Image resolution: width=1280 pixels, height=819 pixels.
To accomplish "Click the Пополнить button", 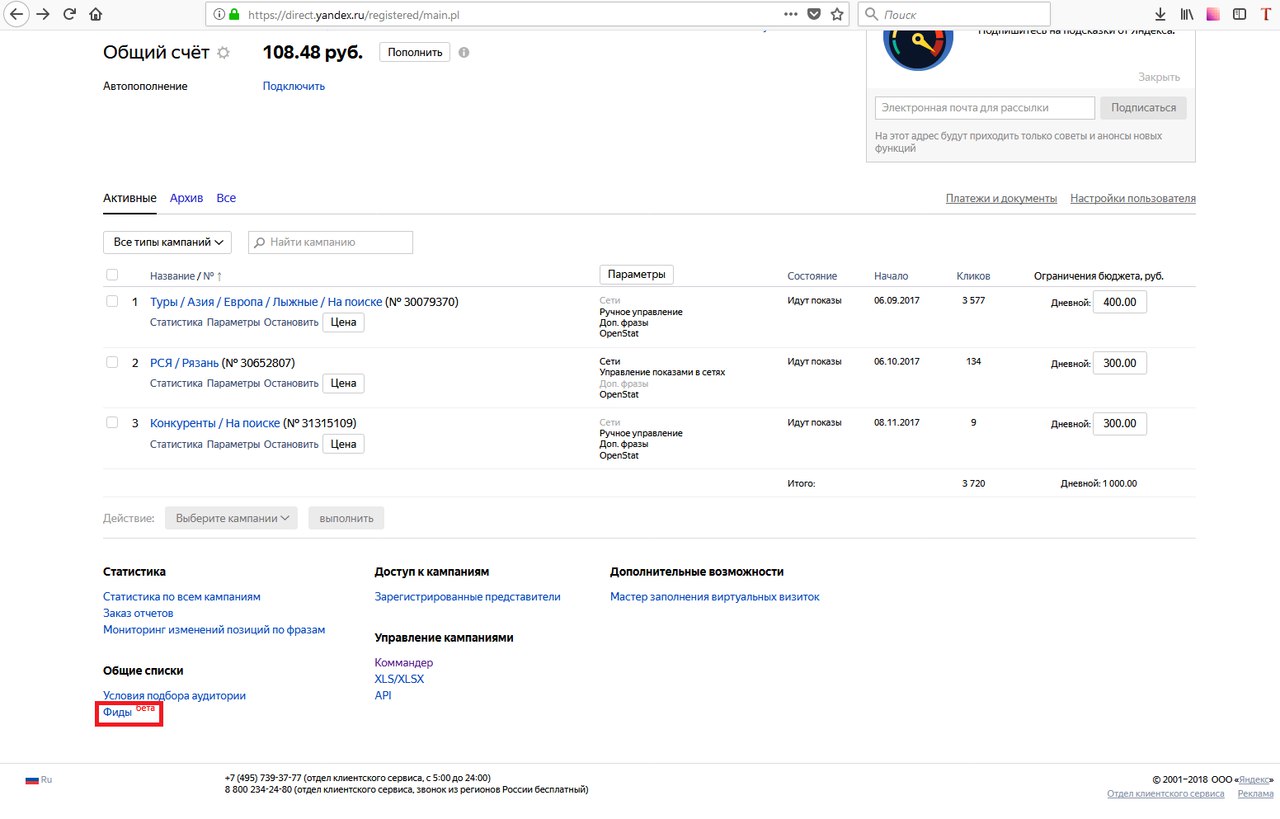I will [x=414, y=52].
